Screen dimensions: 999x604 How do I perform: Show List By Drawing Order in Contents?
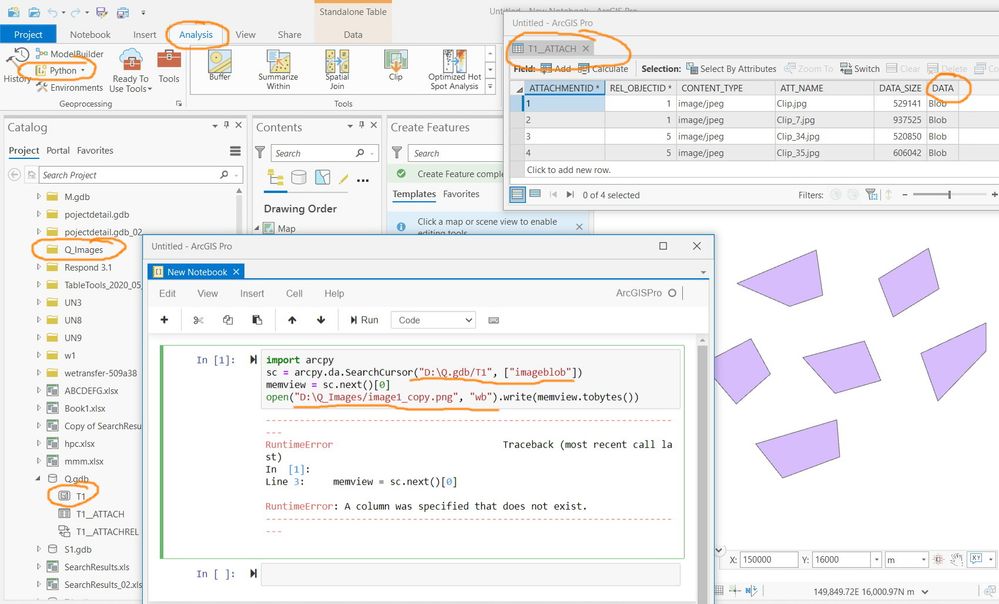click(x=275, y=177)
